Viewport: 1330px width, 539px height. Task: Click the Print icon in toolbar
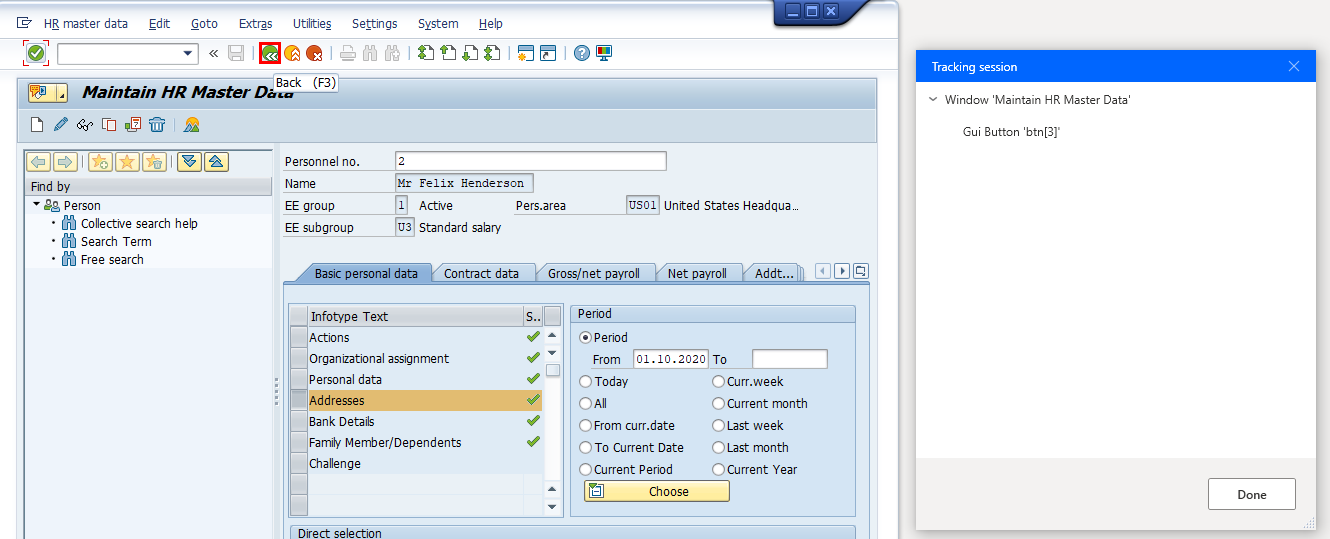pos(348,53)
